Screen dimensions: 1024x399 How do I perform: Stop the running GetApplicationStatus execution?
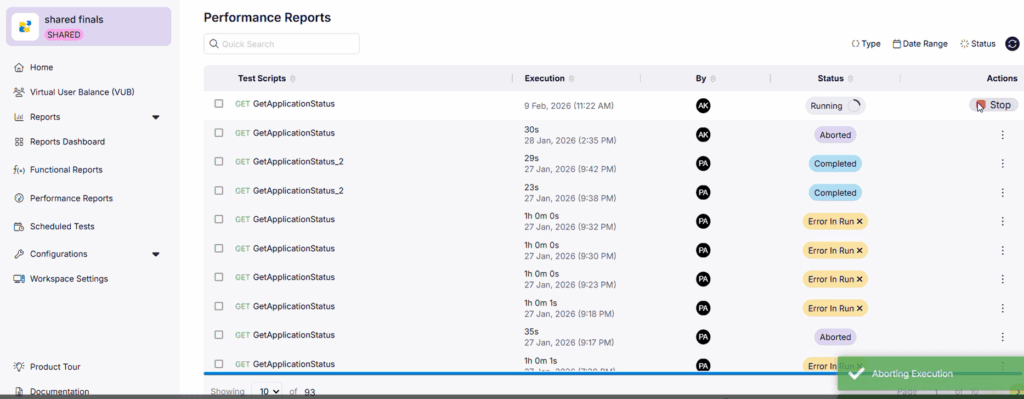pos(993,105)
